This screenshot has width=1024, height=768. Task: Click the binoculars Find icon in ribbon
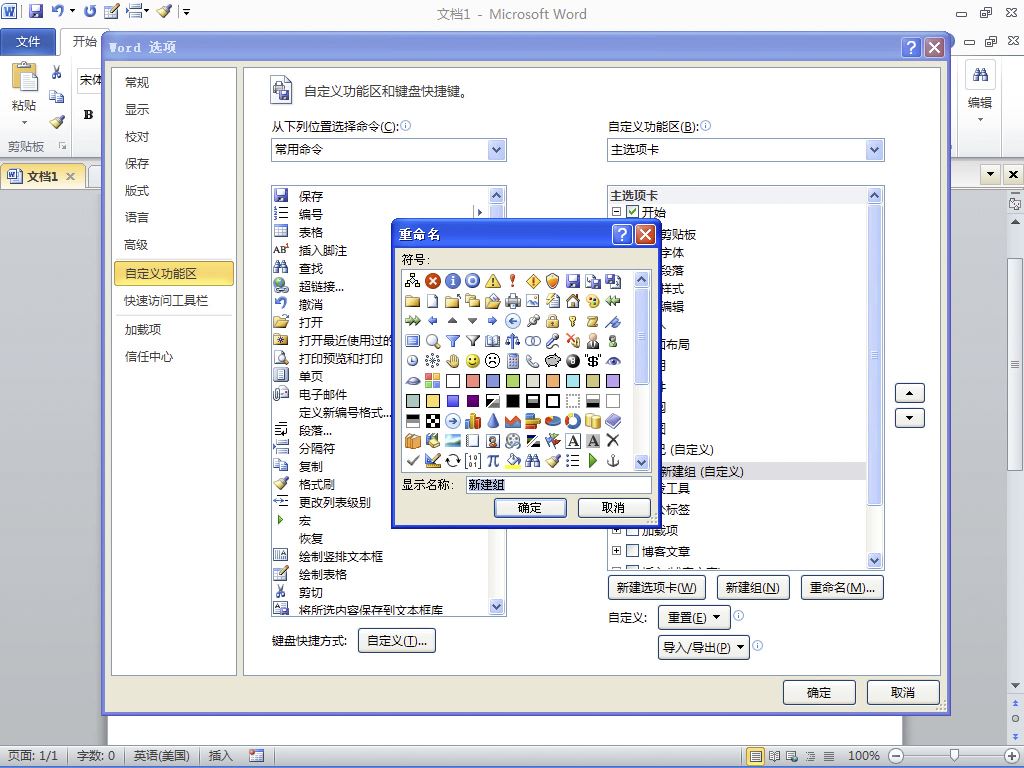[x=980, y=75]
